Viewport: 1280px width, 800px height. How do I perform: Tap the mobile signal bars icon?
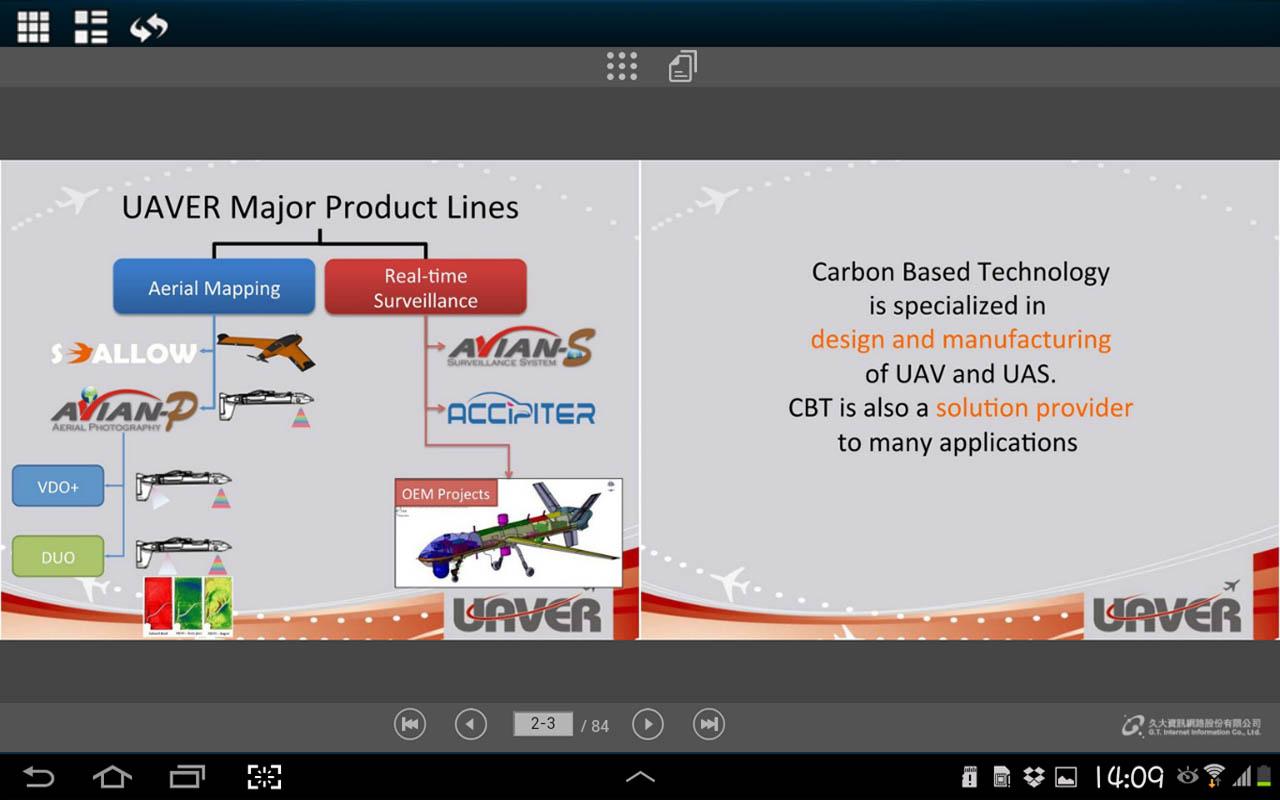coord(1241,776)
